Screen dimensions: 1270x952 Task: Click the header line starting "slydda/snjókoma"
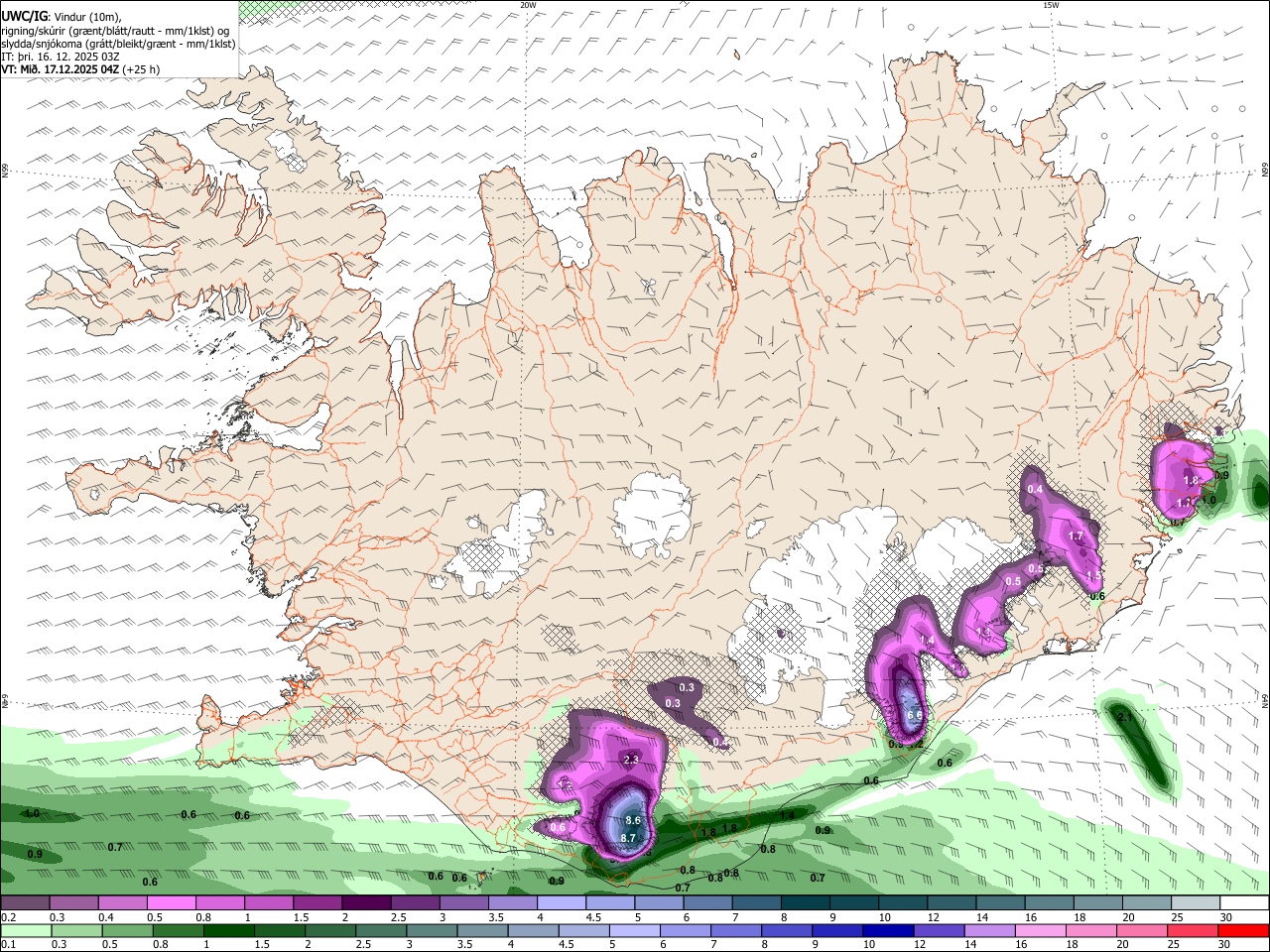(x=118, y=44)
